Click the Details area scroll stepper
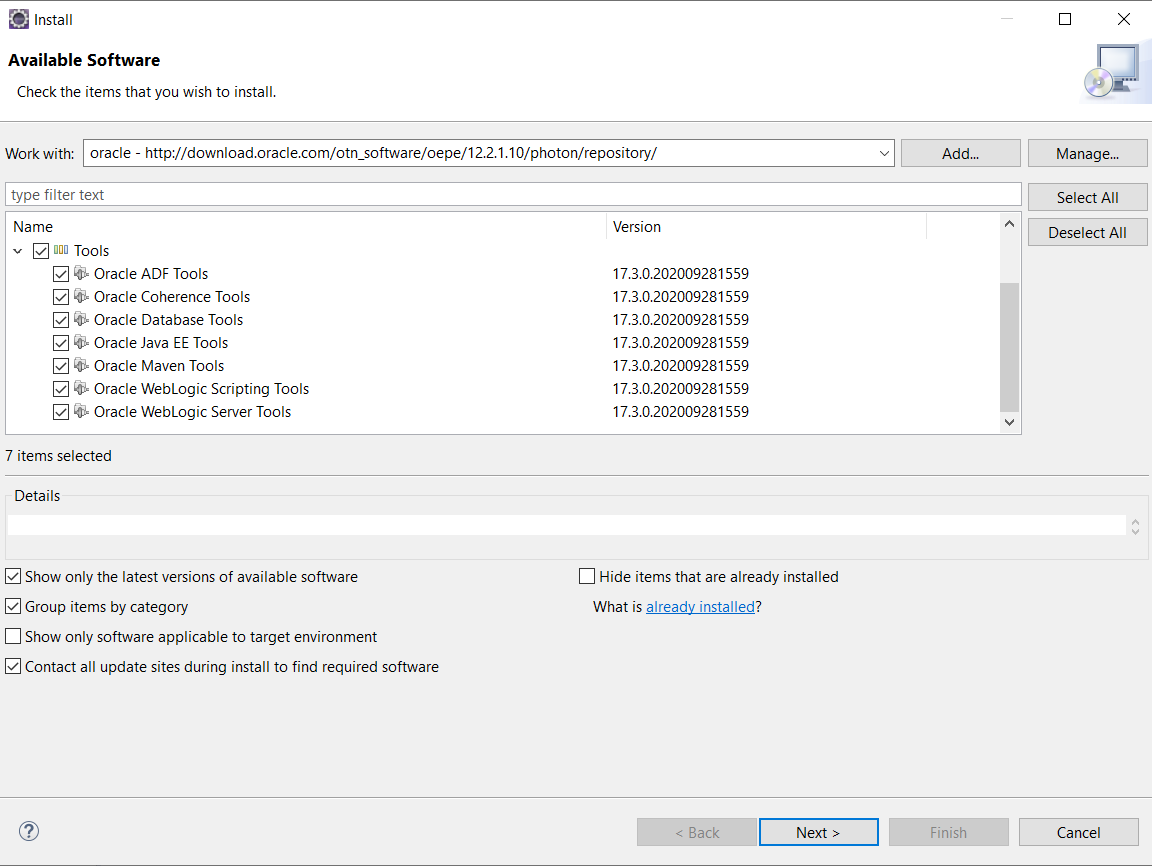The height and width of the screenshot is (866, 1152). click(1135, 526)
